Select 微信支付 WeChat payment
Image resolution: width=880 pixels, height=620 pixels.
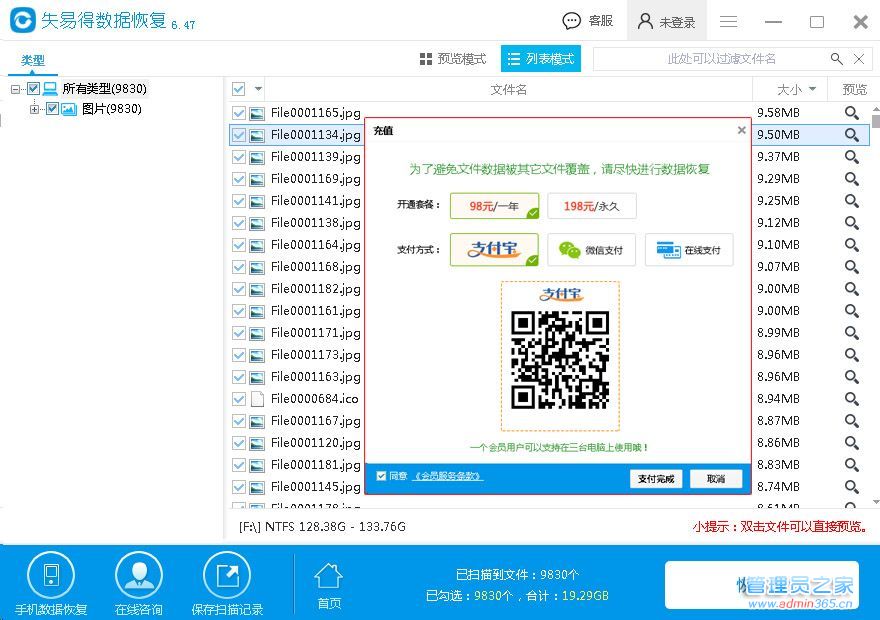[592, 250]
